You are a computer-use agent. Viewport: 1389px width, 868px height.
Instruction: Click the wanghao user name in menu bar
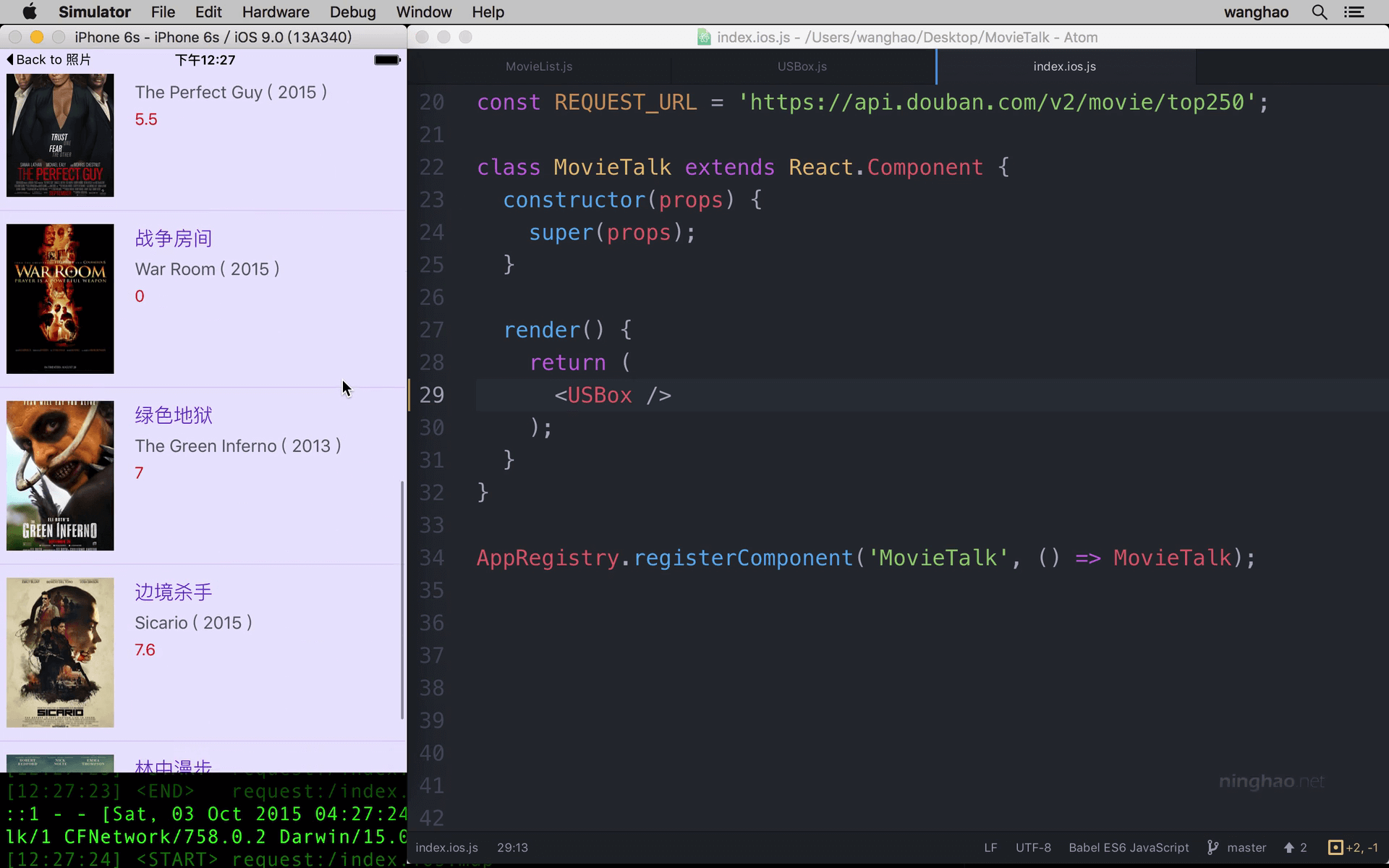click(x=1256, y=12)
